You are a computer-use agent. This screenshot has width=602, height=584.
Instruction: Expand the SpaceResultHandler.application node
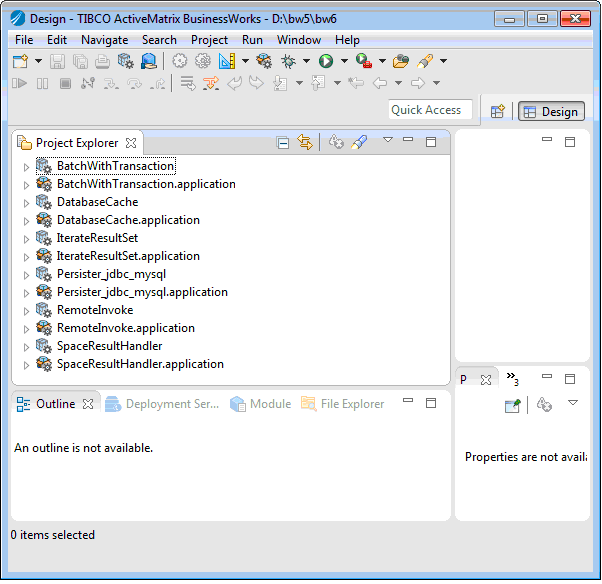[26, 365]
